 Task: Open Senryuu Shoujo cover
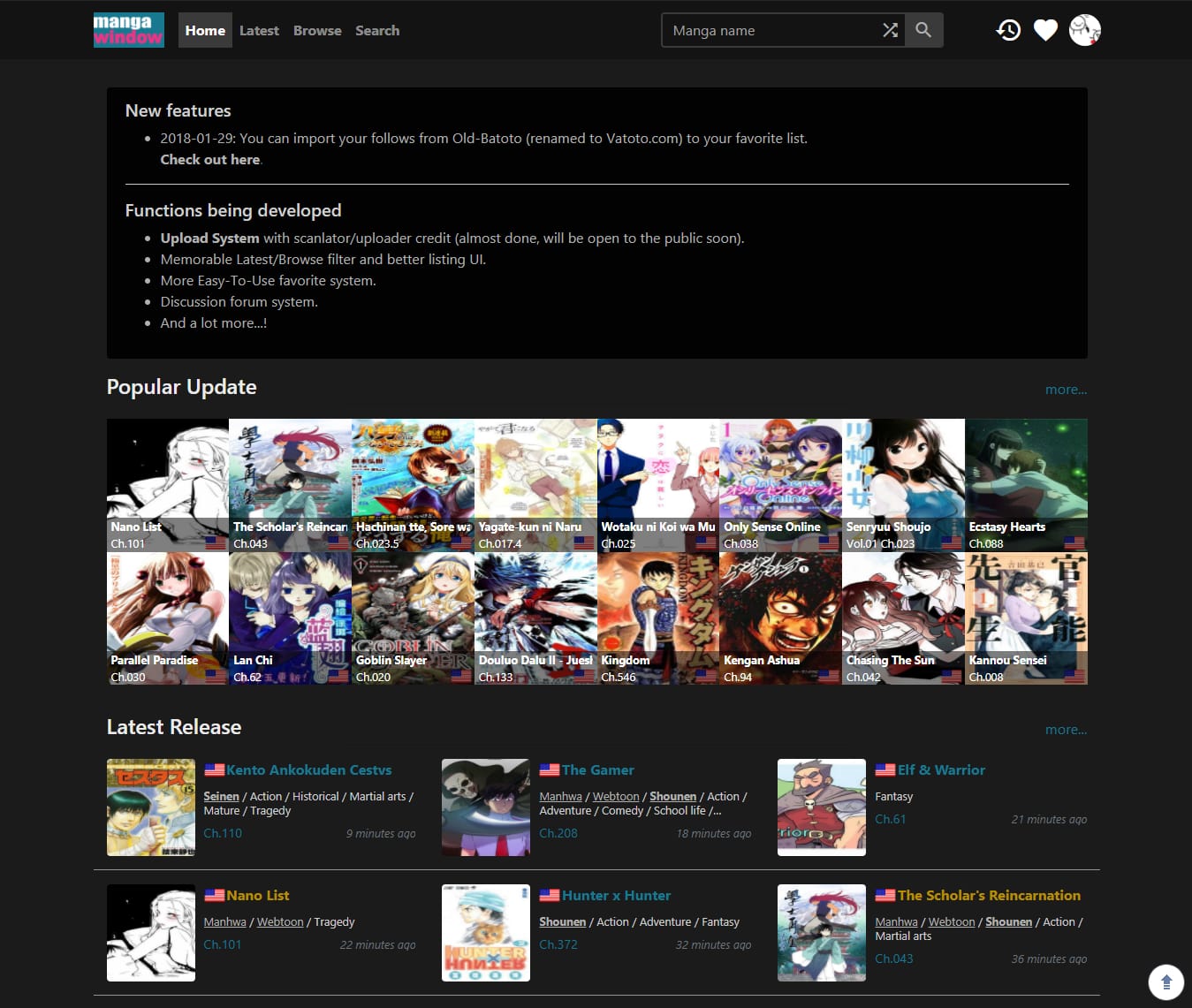(903, 485)
